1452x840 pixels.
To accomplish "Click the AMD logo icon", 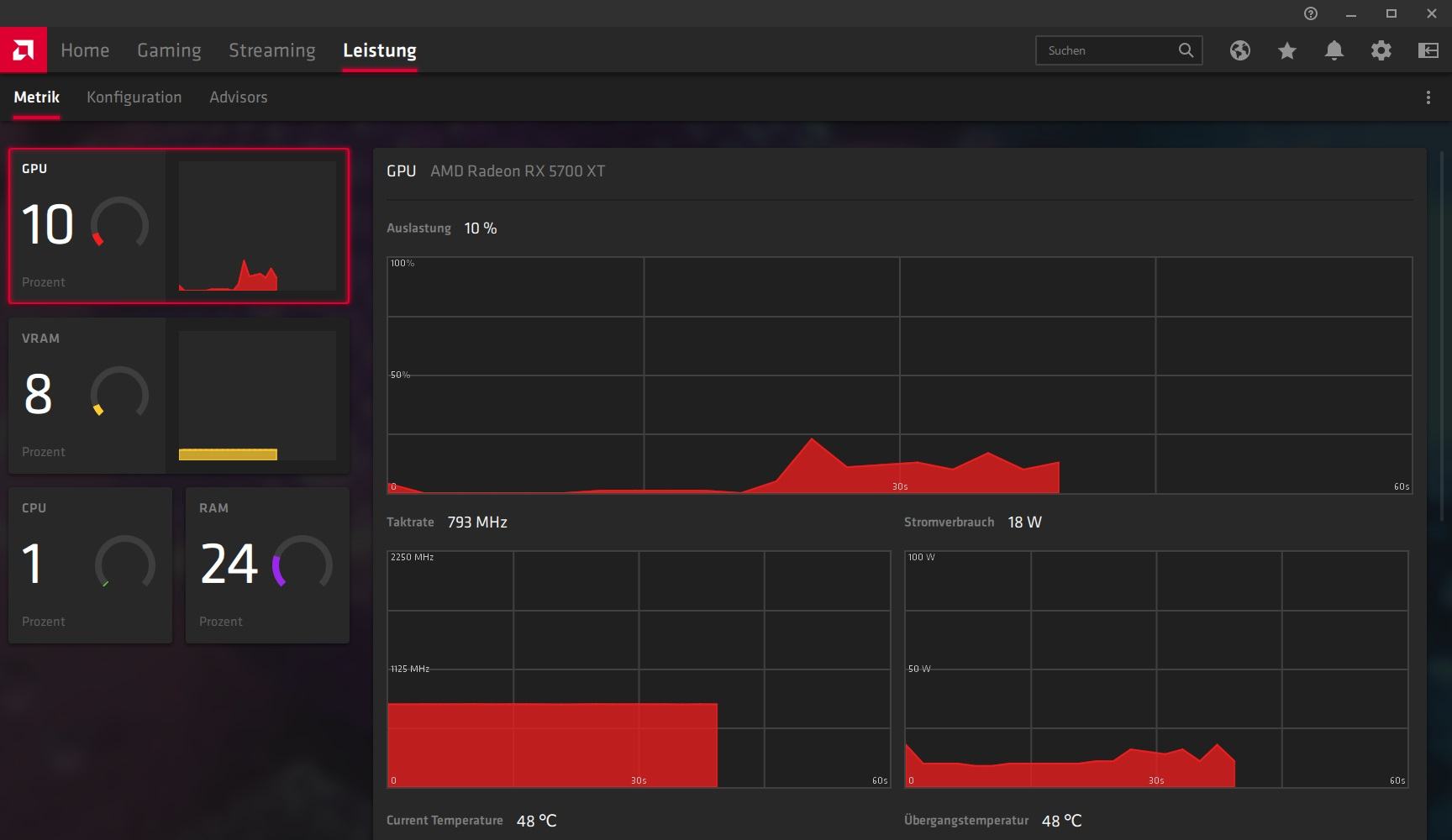I will (x=24, y=50).
